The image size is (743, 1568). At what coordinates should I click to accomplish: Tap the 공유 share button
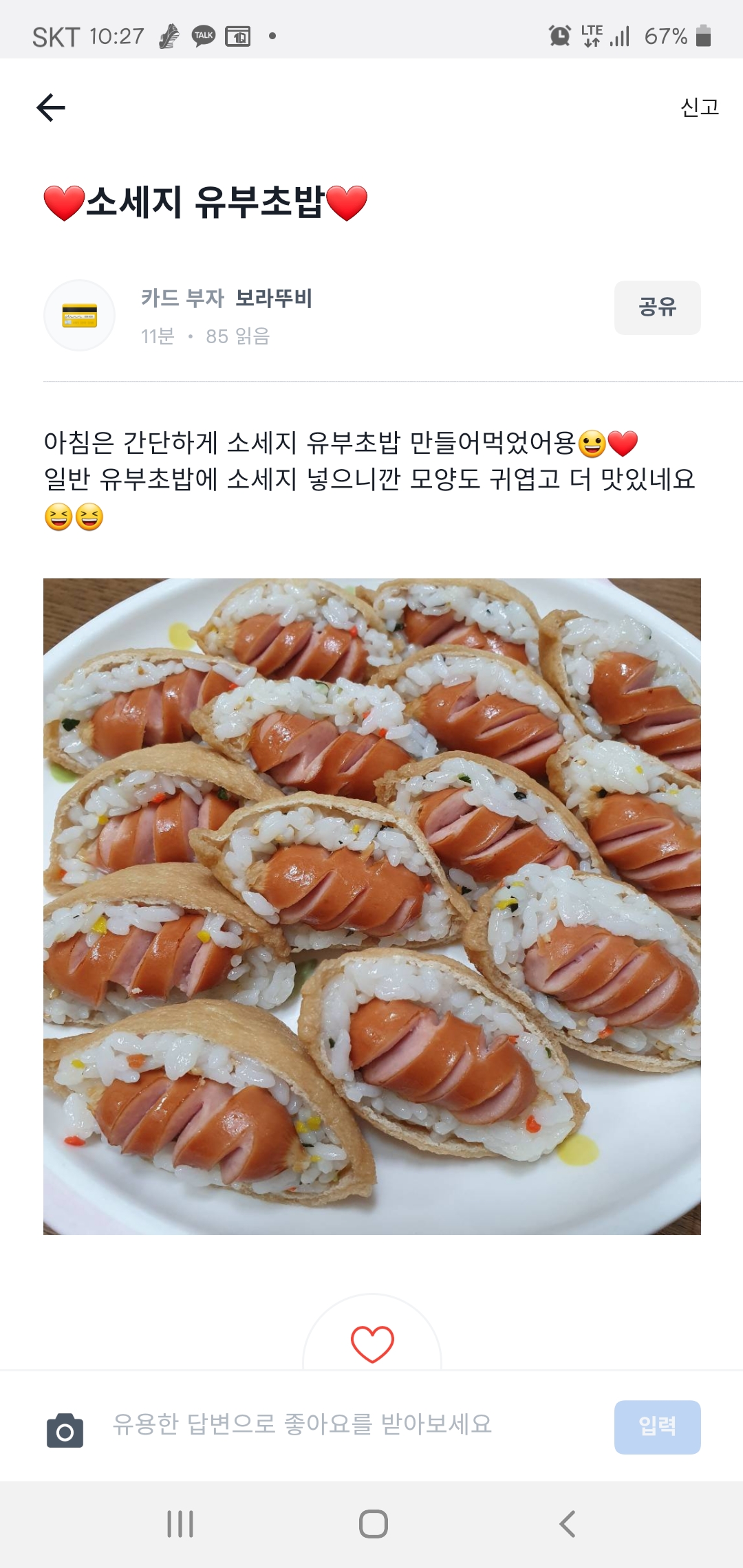[x=657, y=307]
